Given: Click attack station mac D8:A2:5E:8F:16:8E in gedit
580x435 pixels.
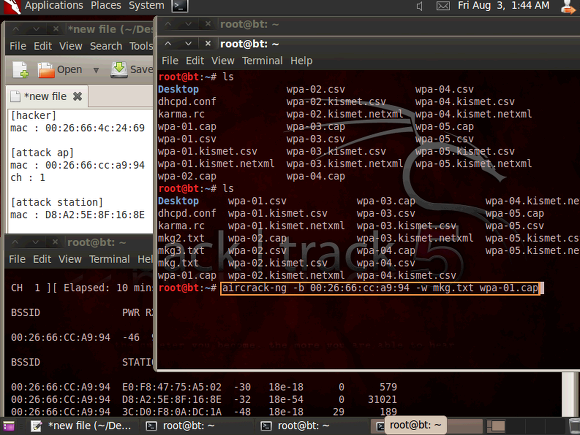Looking at the screenshot, I should click(77, 215).
